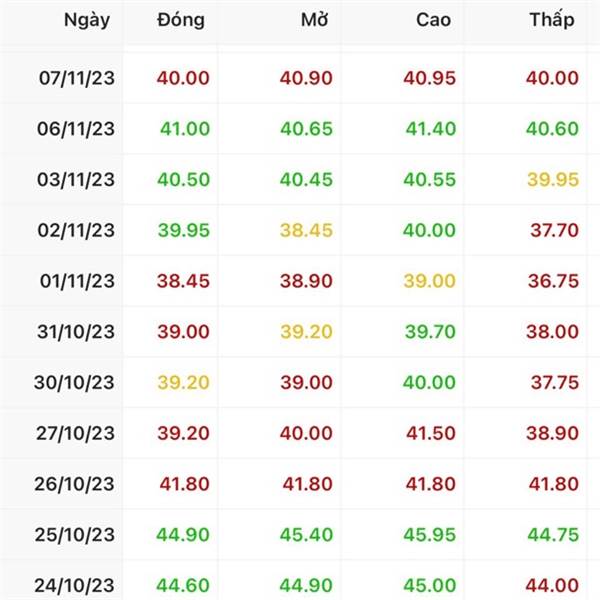This screenshot has height=600, width=600.
Task: Select the 03/11/23 date cell
Action: (x=76, y=179)
